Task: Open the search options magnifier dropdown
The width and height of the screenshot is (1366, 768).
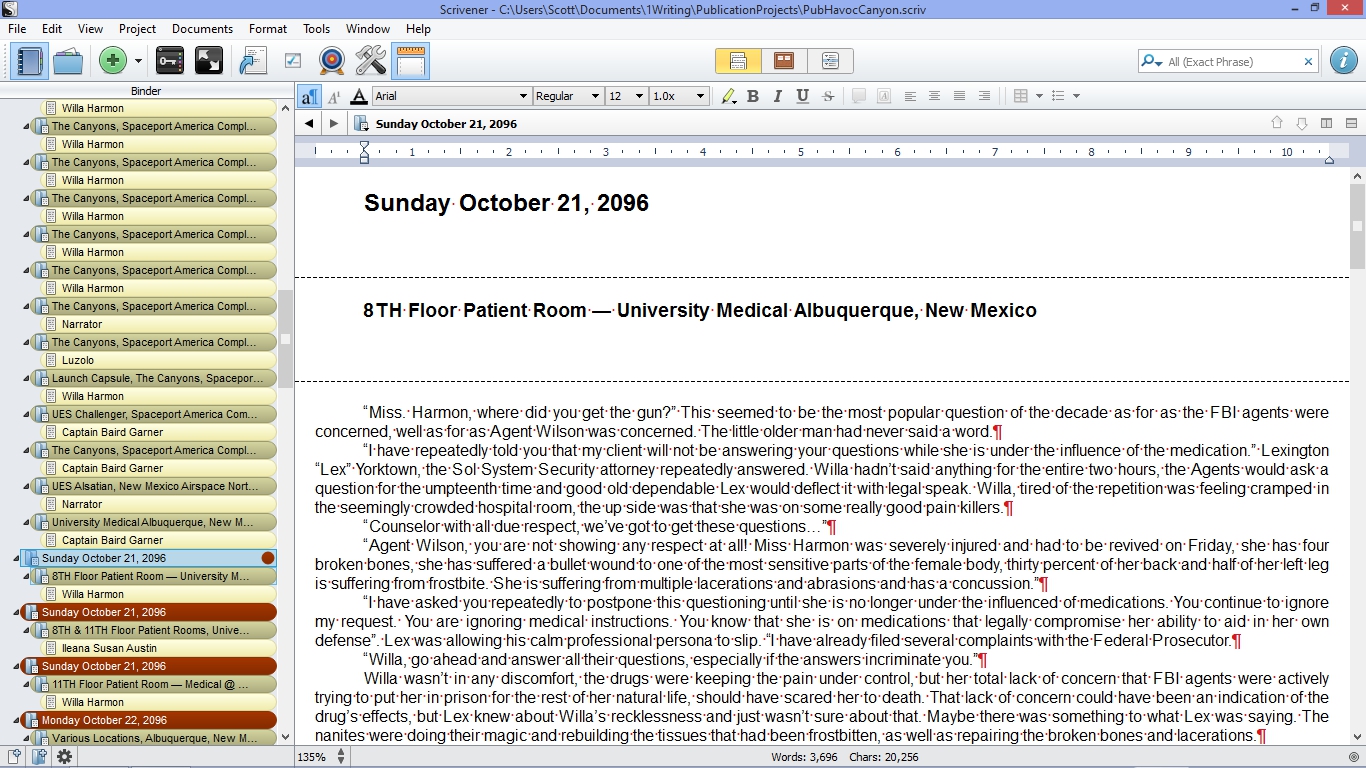Action: [1152, 62]
